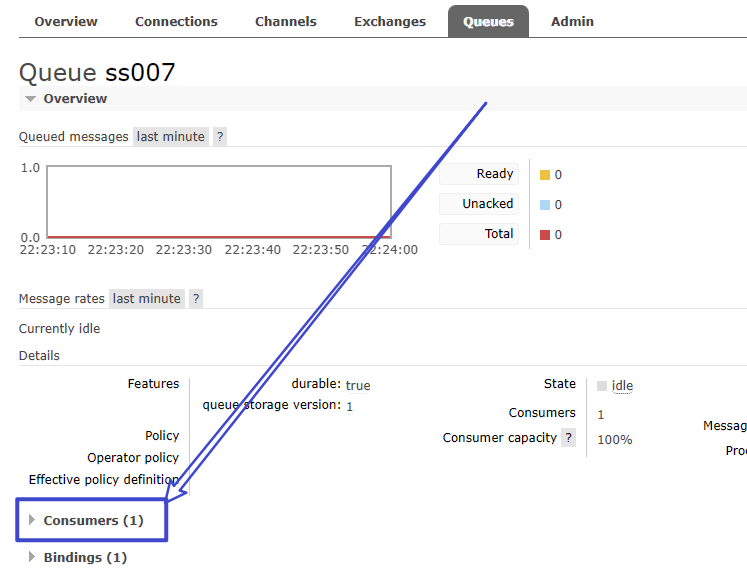Viewport: 747px width, 586px height.
Task: Click the red Total legend swatch
Action: click(545, 235)
